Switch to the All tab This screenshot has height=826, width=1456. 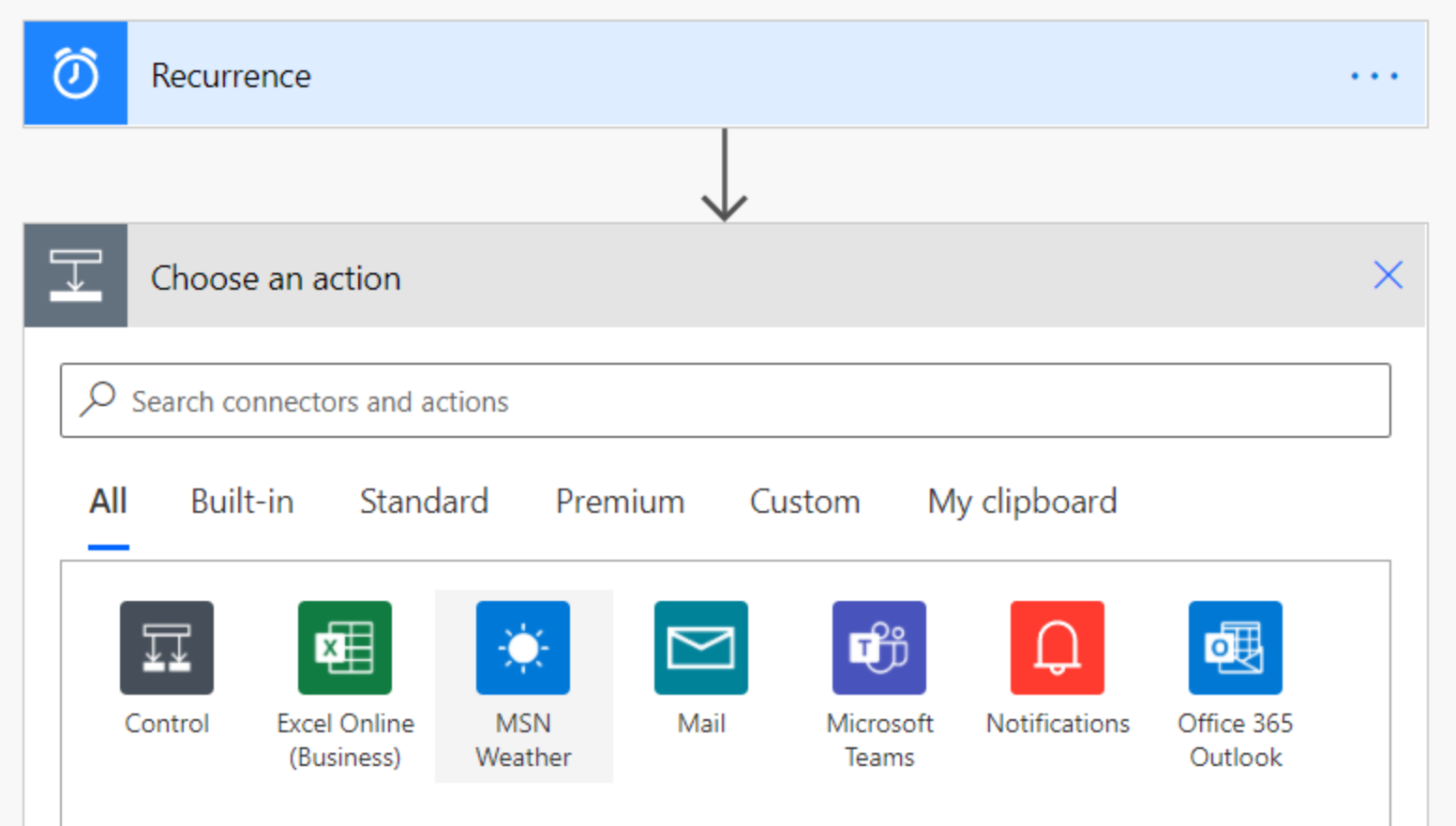(108, 502)
